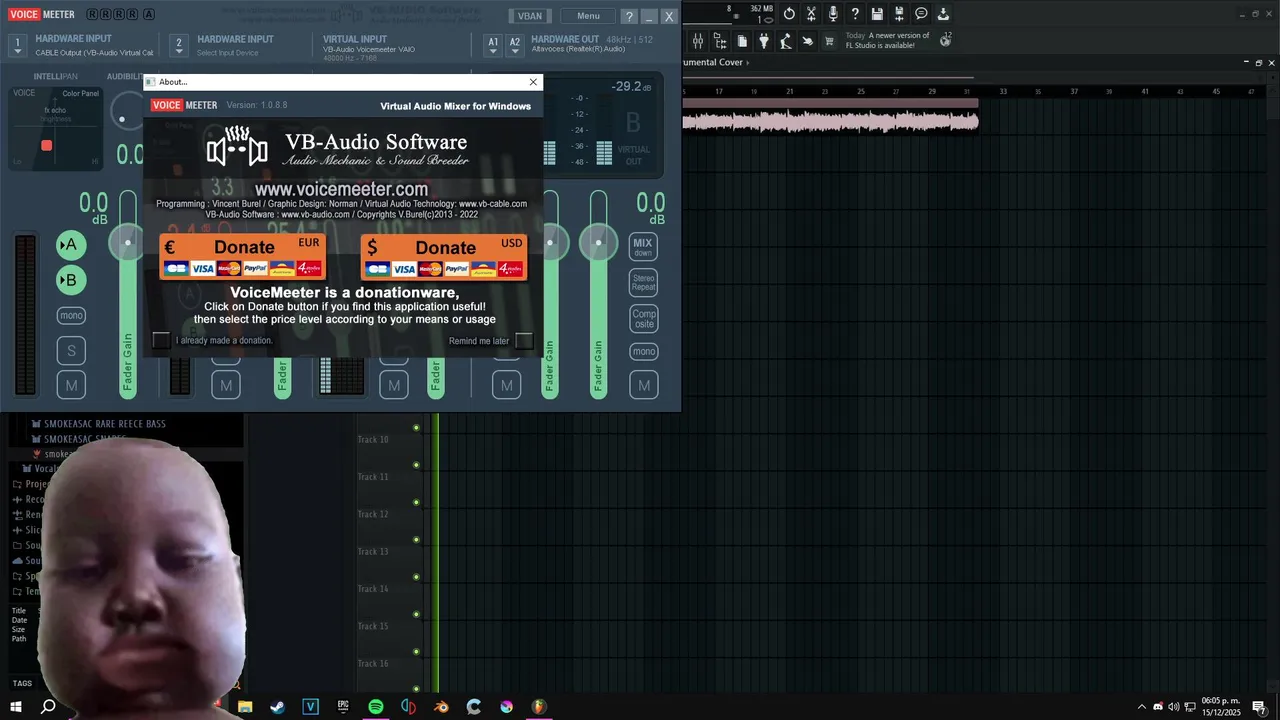1280x720 pixels.
Task: Open Windows Start menu
Action: (16, 707)
